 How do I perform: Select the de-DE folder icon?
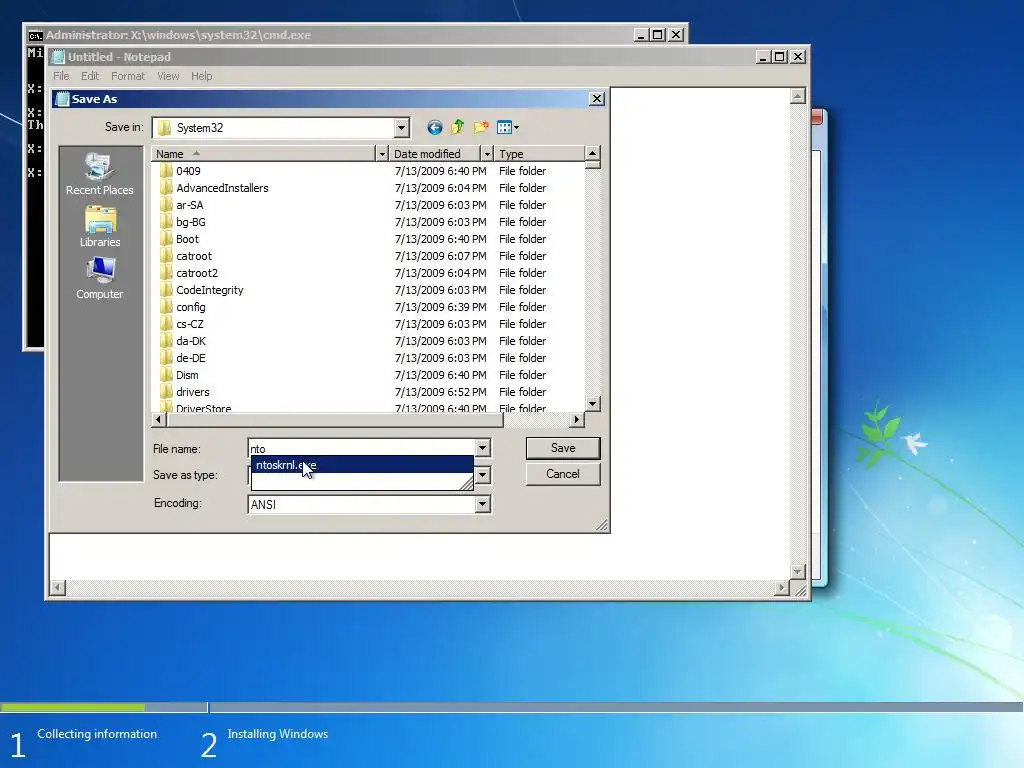coord(167,357)
